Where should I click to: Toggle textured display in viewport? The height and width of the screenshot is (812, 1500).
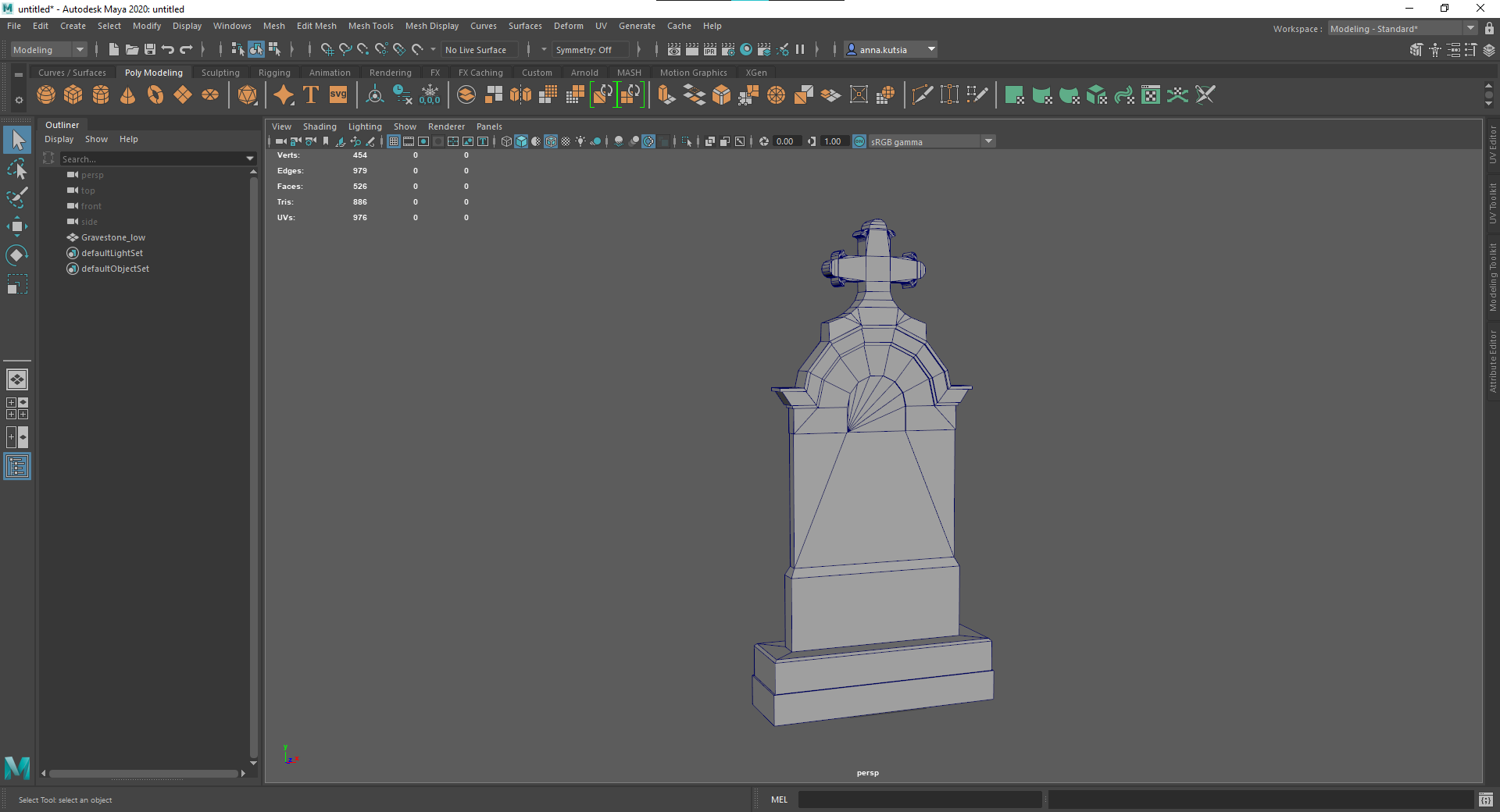566,141
